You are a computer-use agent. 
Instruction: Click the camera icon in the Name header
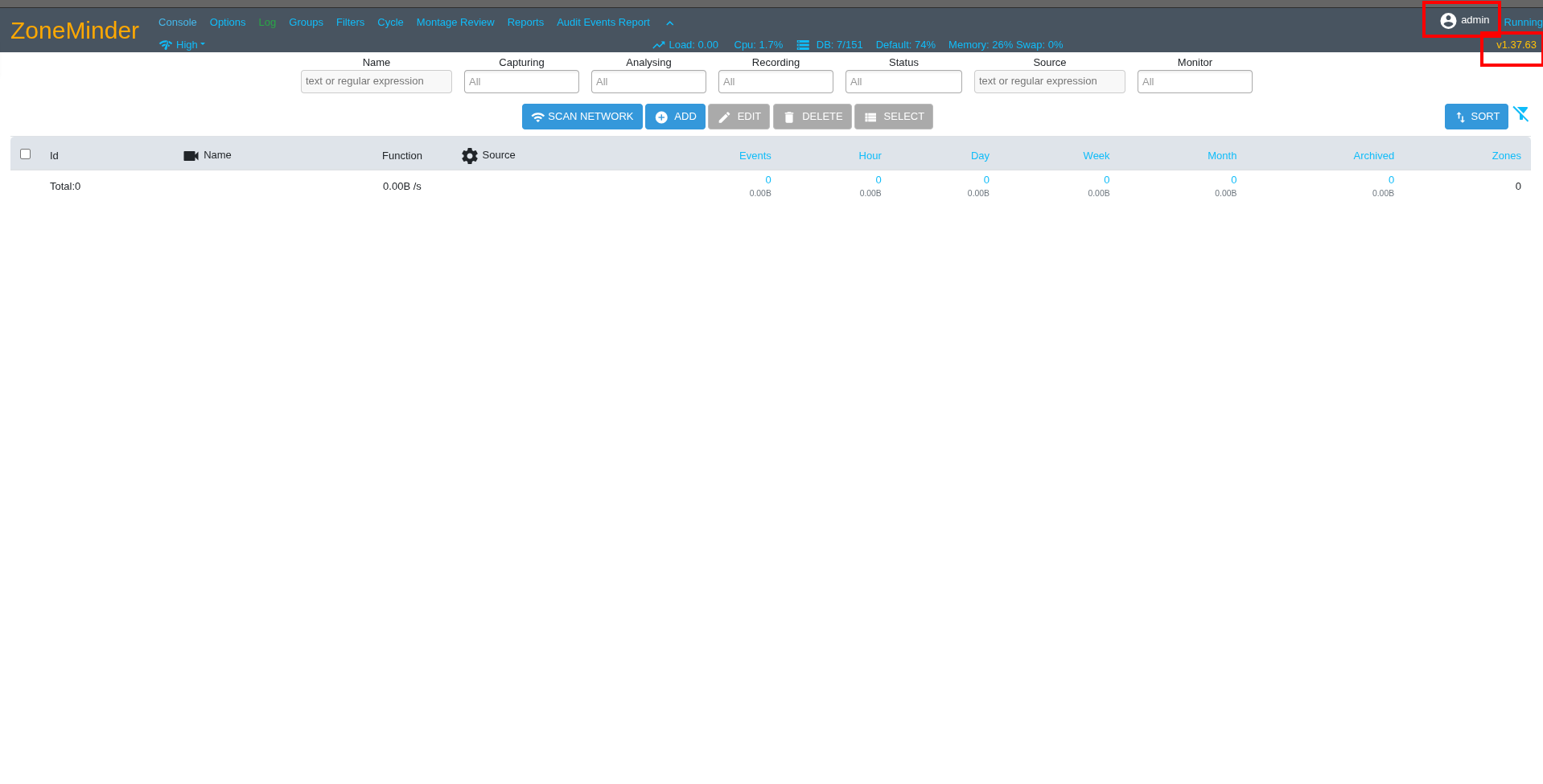click(x=191, y=156)
